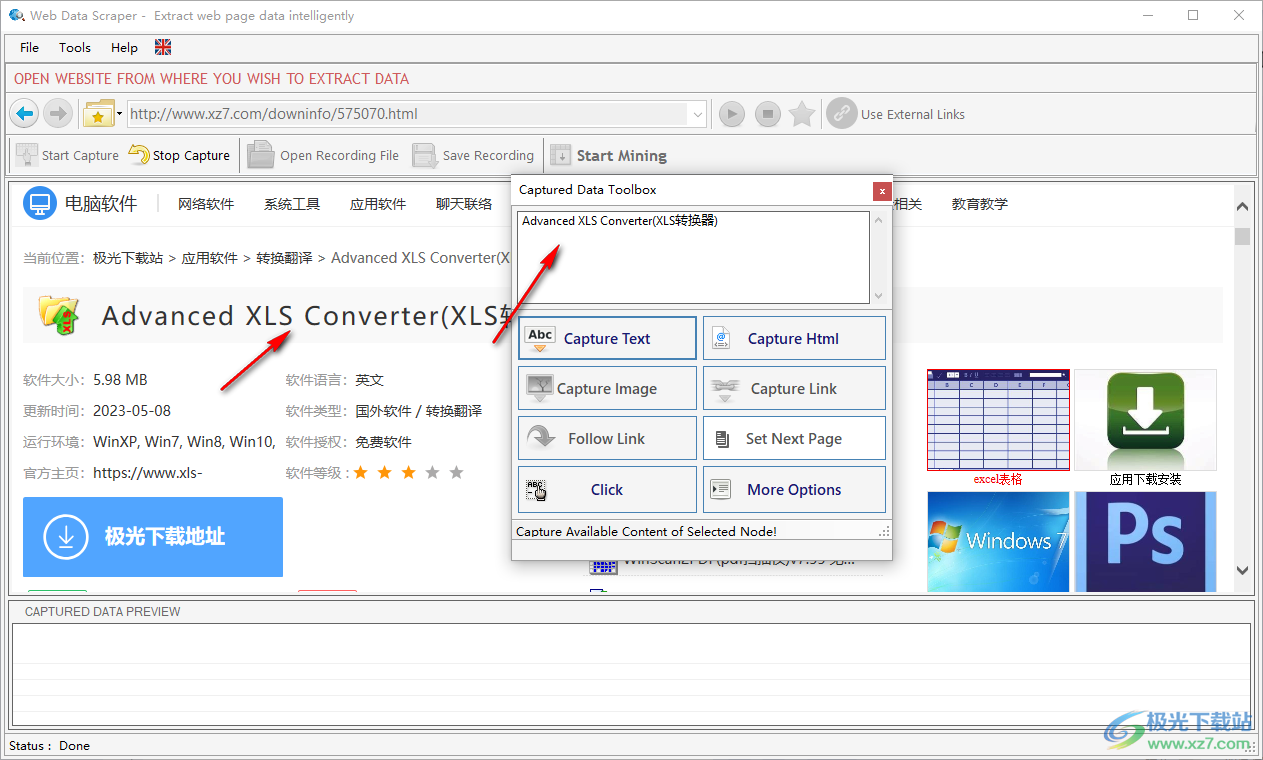Click the 转换翻译 breadcrumb link
The height and width of the screenshot is (760, 1263).
pos(285,258)
